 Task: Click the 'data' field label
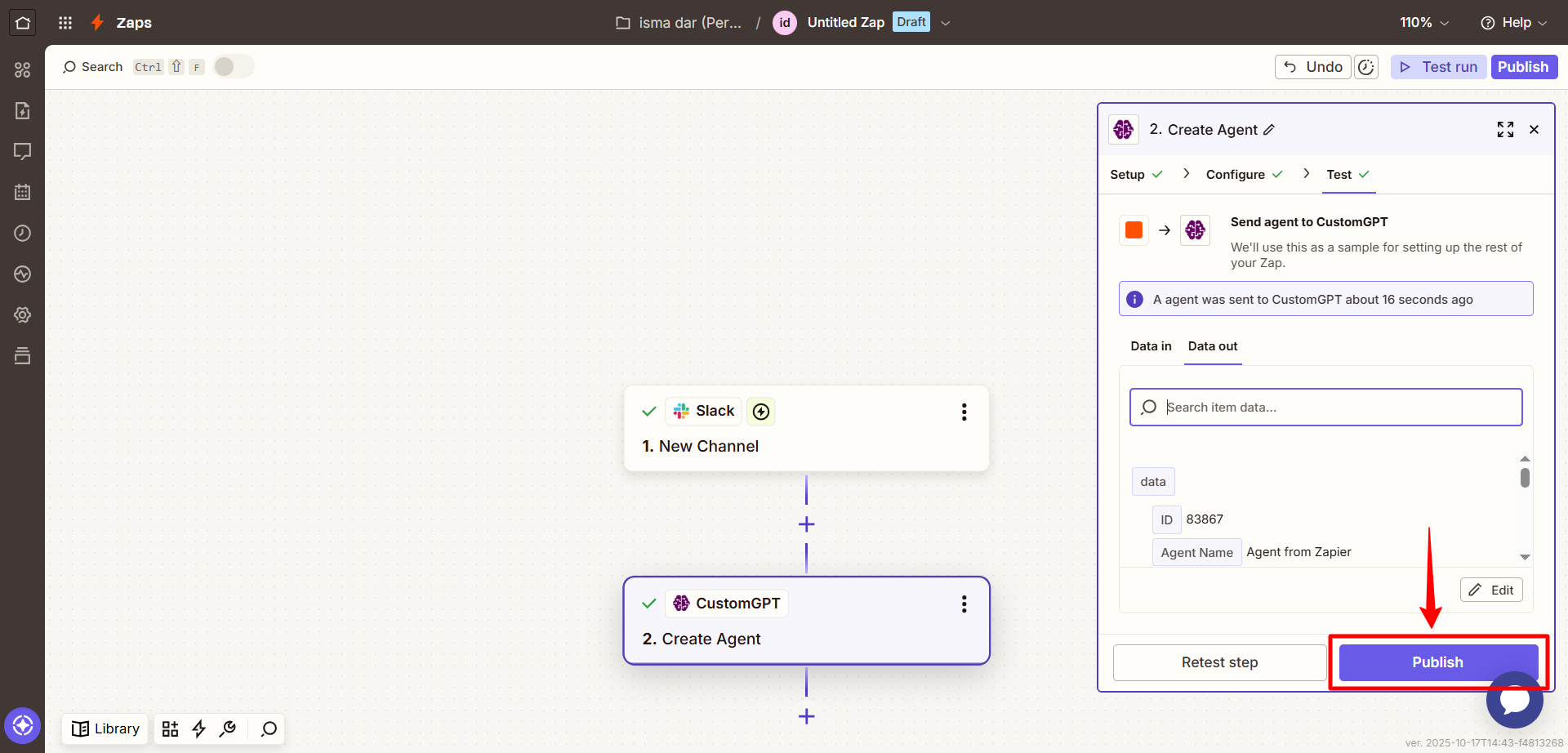pos(1153,482)
